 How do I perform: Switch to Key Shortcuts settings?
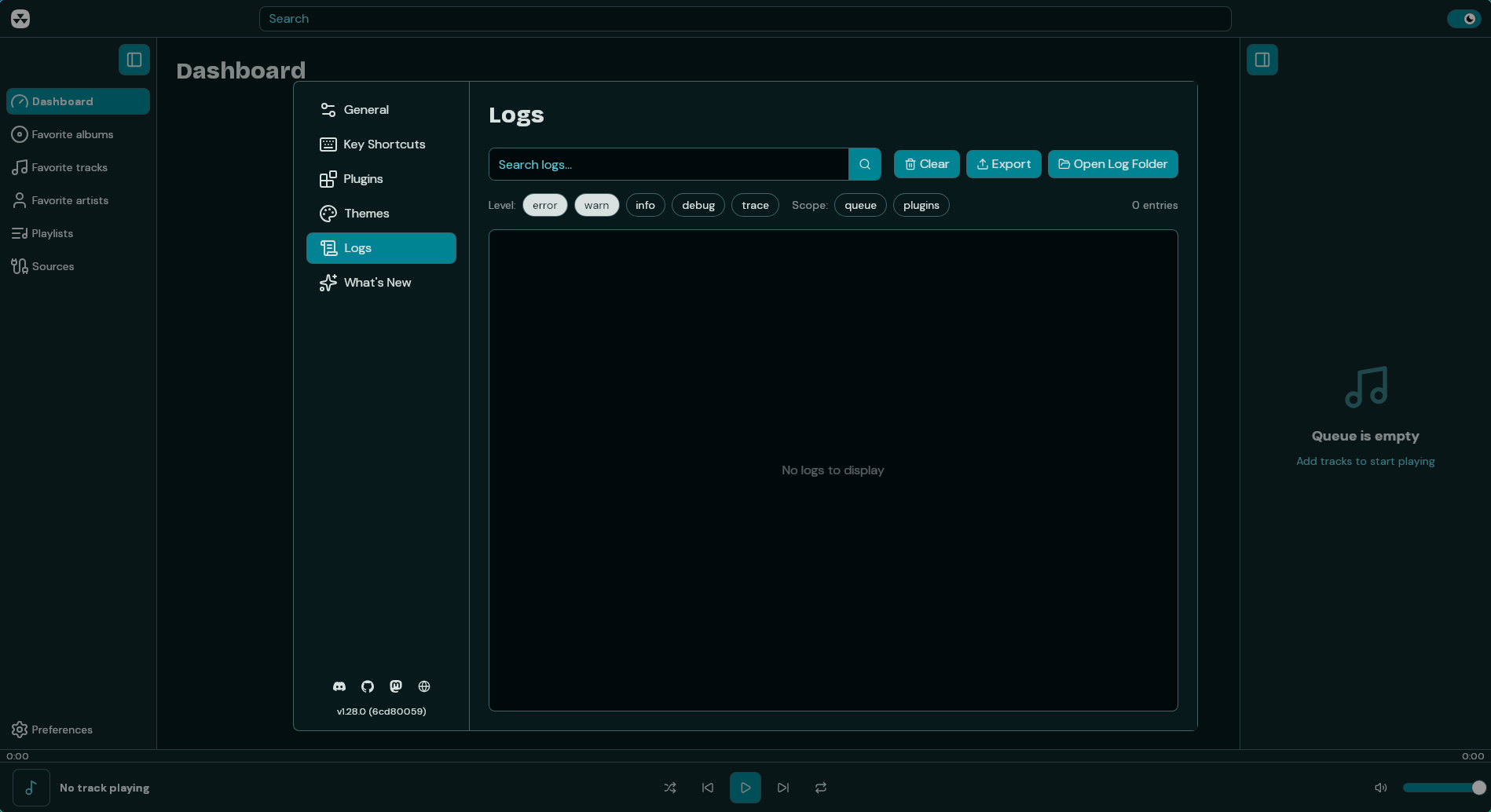384,144
